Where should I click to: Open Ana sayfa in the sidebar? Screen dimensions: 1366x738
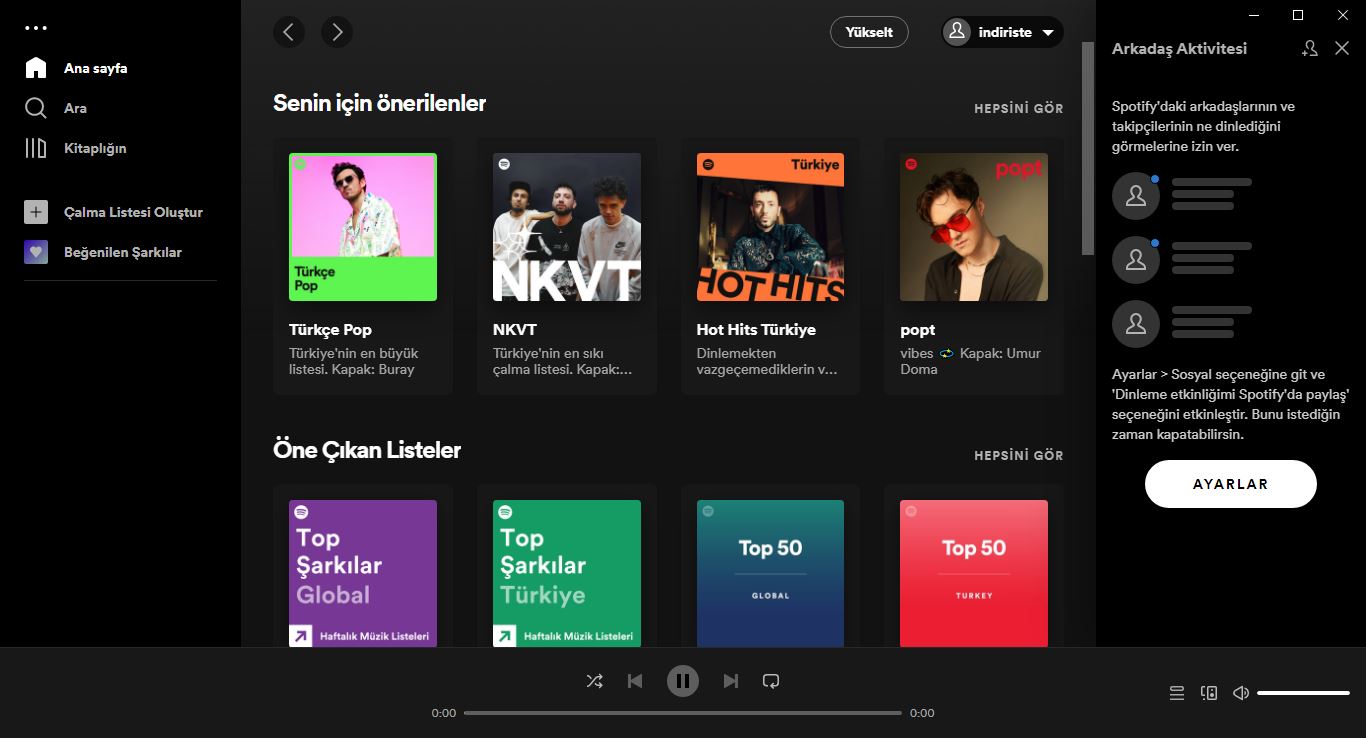[x=95, y=68]
